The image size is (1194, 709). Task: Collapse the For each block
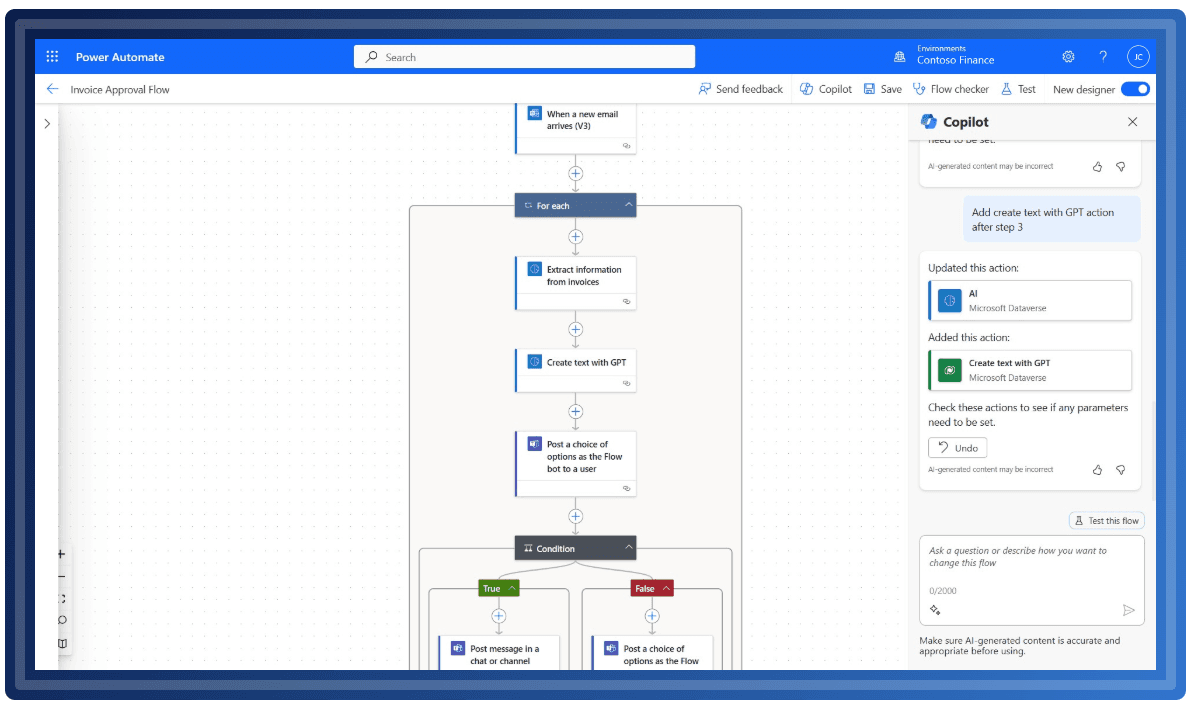pos(628,205)
